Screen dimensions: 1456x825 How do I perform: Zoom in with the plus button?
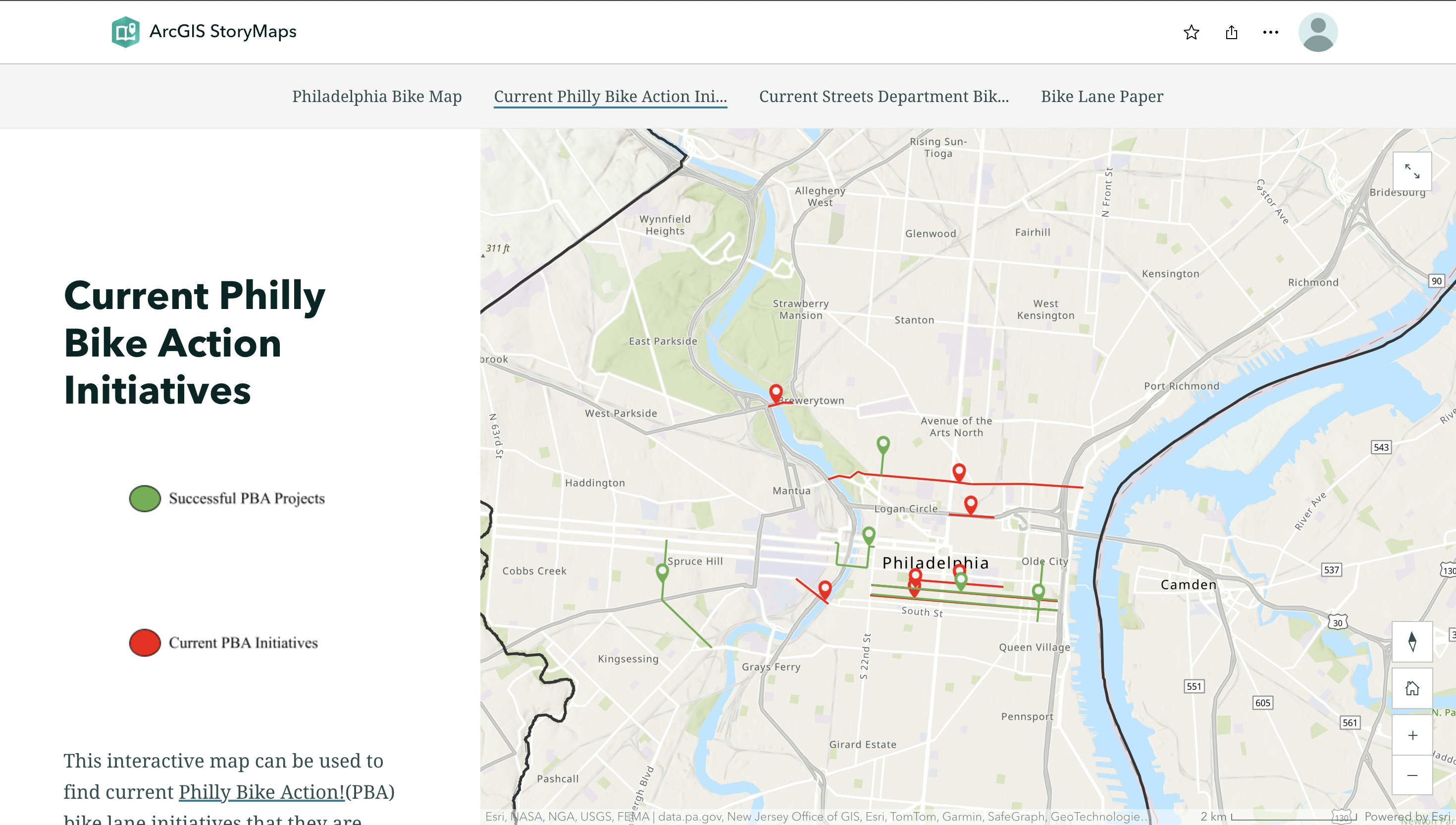point(1412,735)
